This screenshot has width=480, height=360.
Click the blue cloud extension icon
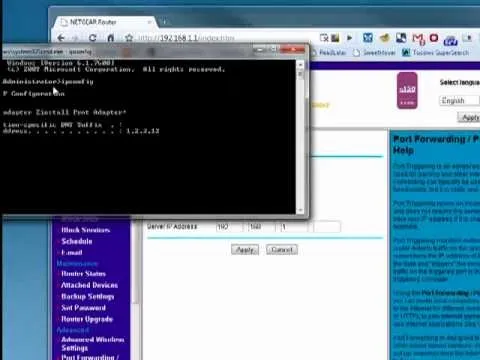pyautogui.click(x=450, y=40)
